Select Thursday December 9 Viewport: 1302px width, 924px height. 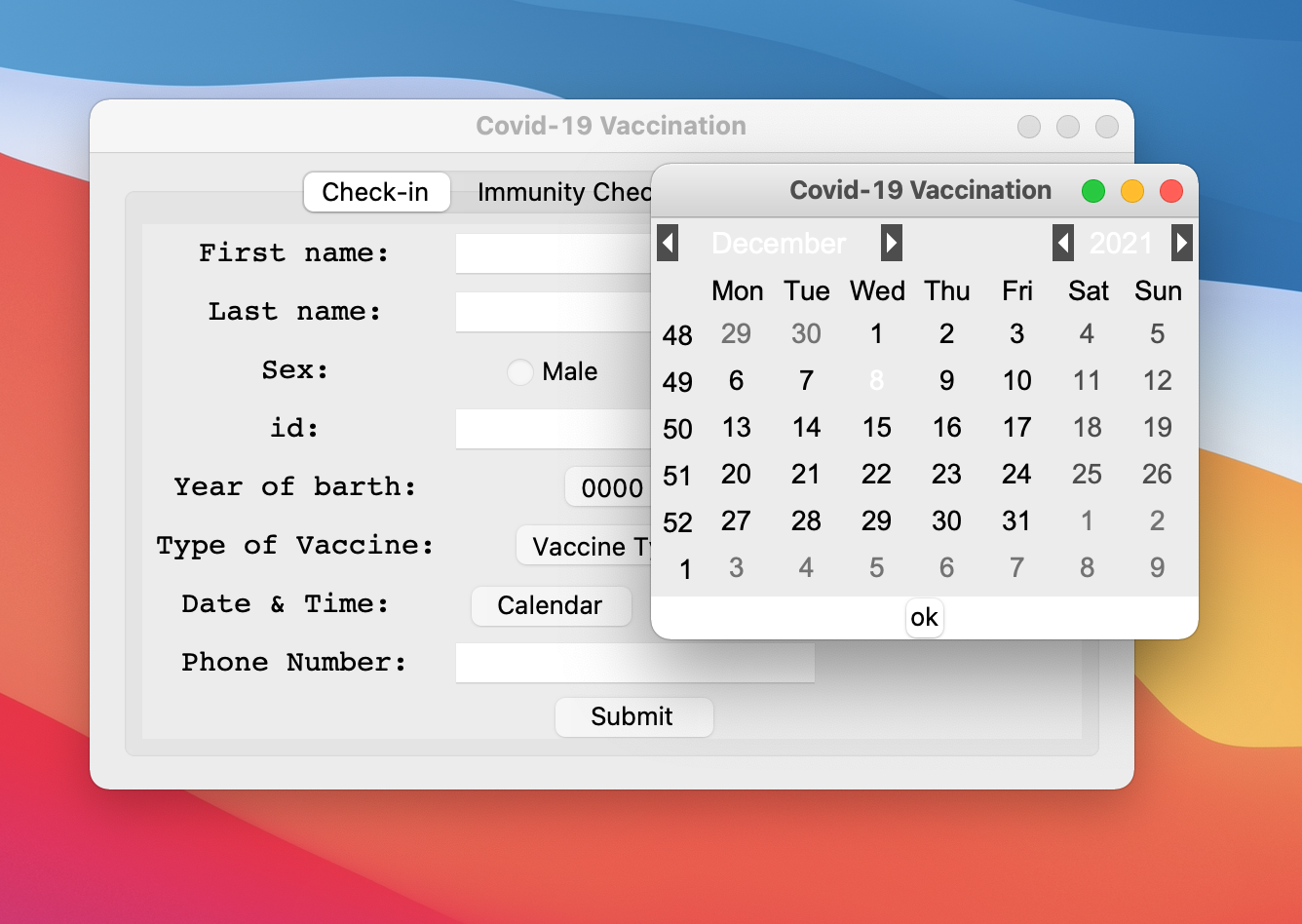tap(947, 381)
